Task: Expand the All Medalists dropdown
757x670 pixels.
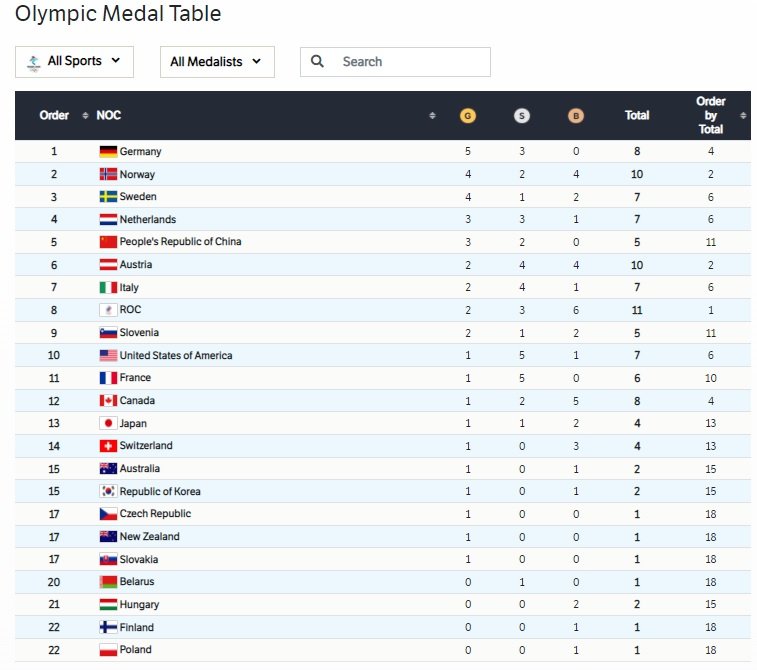Action: pyautogui.click(x=217, y=61)
